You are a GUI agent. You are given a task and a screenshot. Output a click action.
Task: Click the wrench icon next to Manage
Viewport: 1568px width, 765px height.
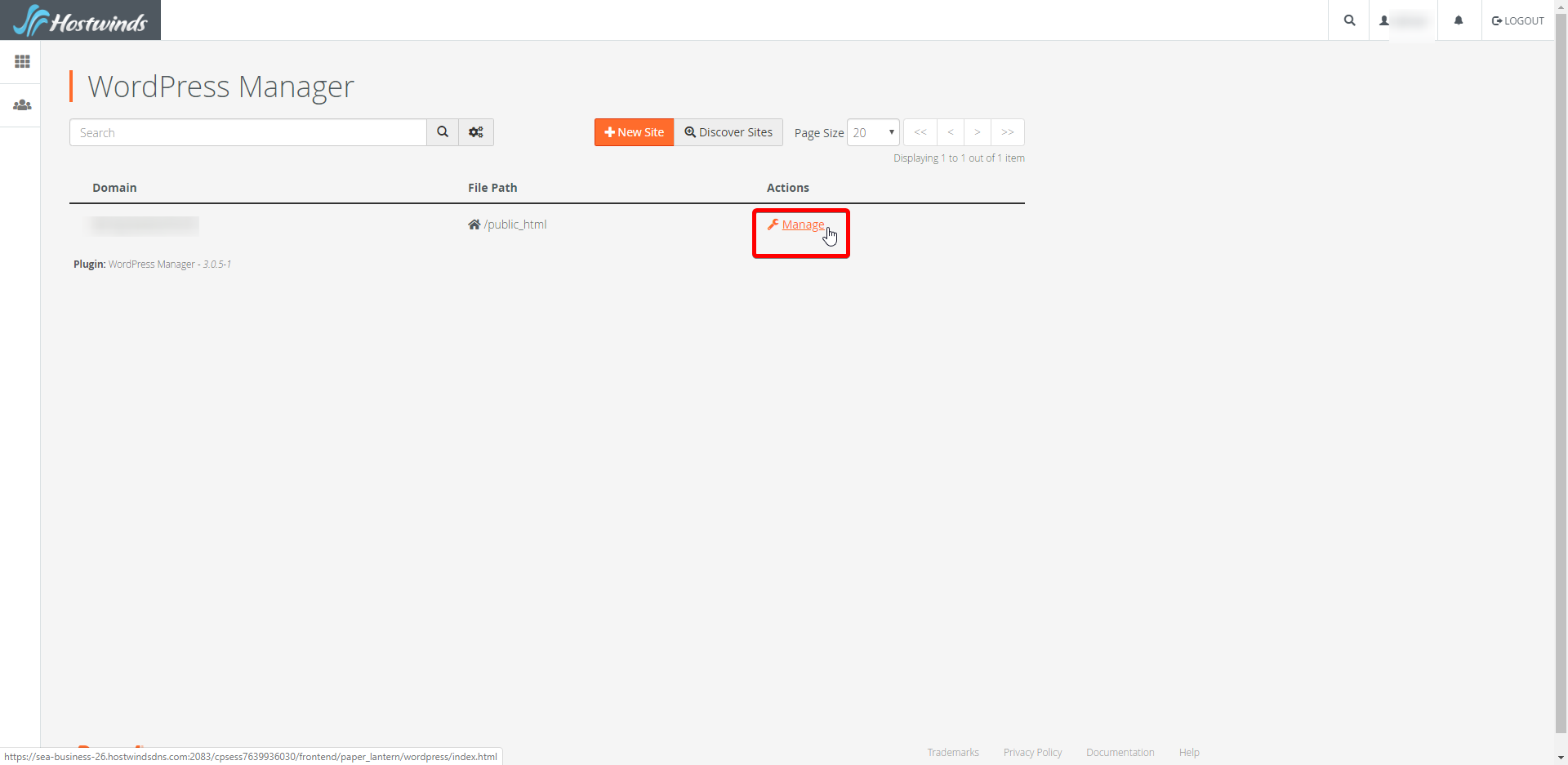pyautogui.click(x=773, y=225)
